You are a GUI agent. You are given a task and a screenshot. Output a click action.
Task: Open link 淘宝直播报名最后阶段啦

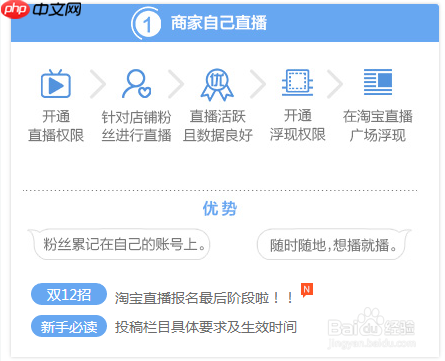(x=204, y=298)
